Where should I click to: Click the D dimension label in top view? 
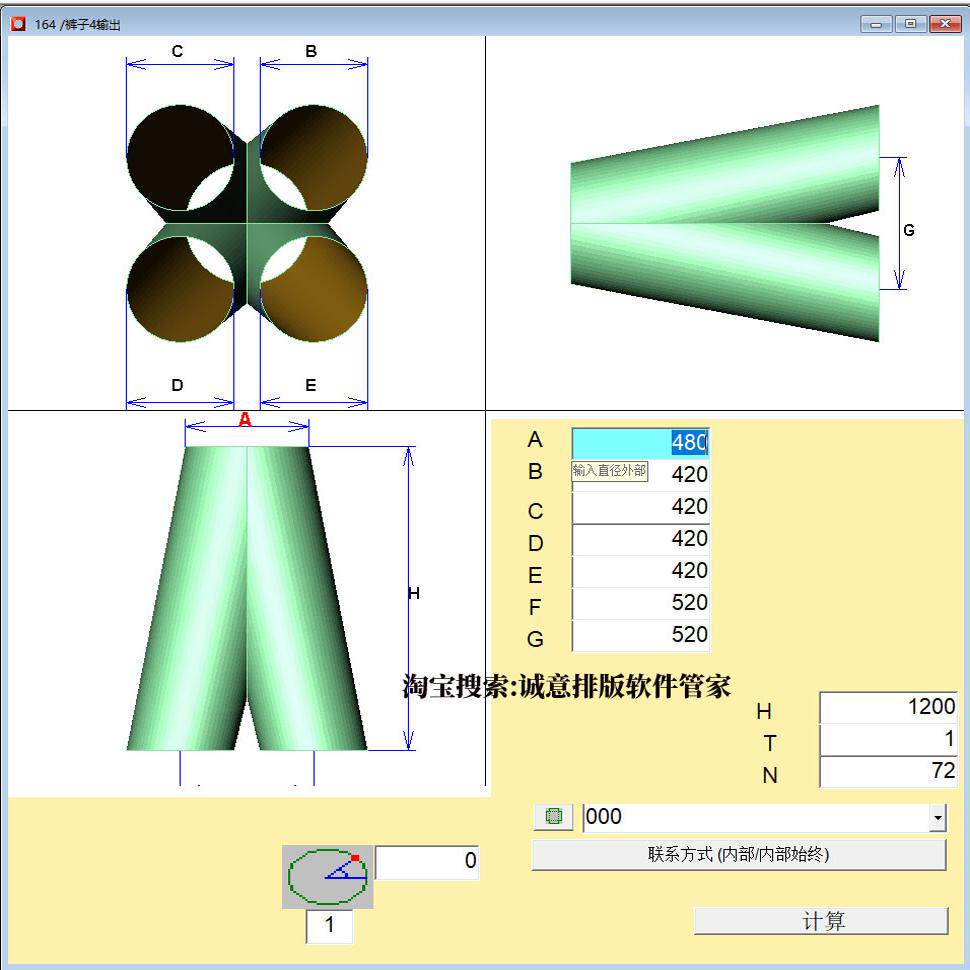[178, 385]
